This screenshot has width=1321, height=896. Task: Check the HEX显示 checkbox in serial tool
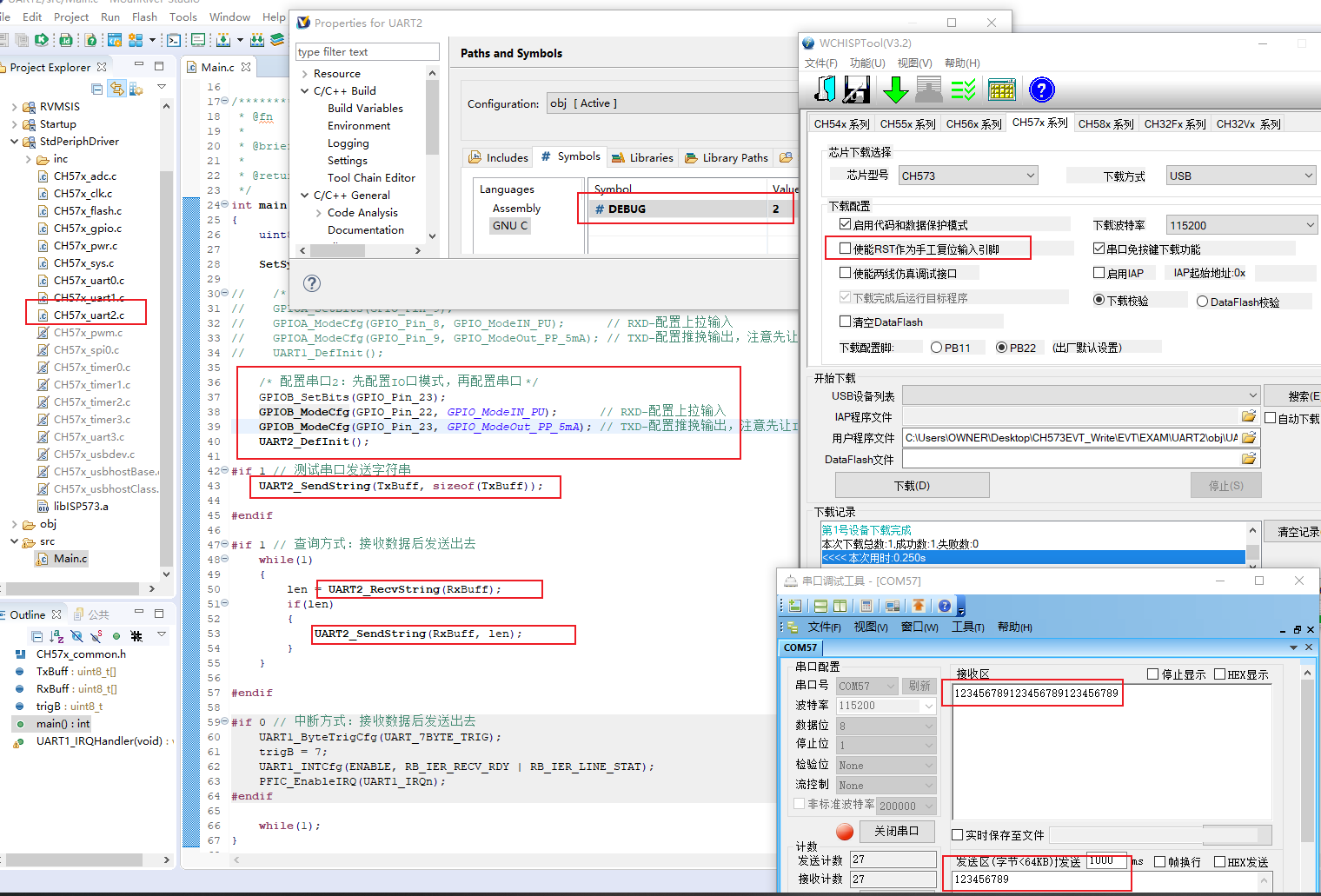coord(1219,674)
